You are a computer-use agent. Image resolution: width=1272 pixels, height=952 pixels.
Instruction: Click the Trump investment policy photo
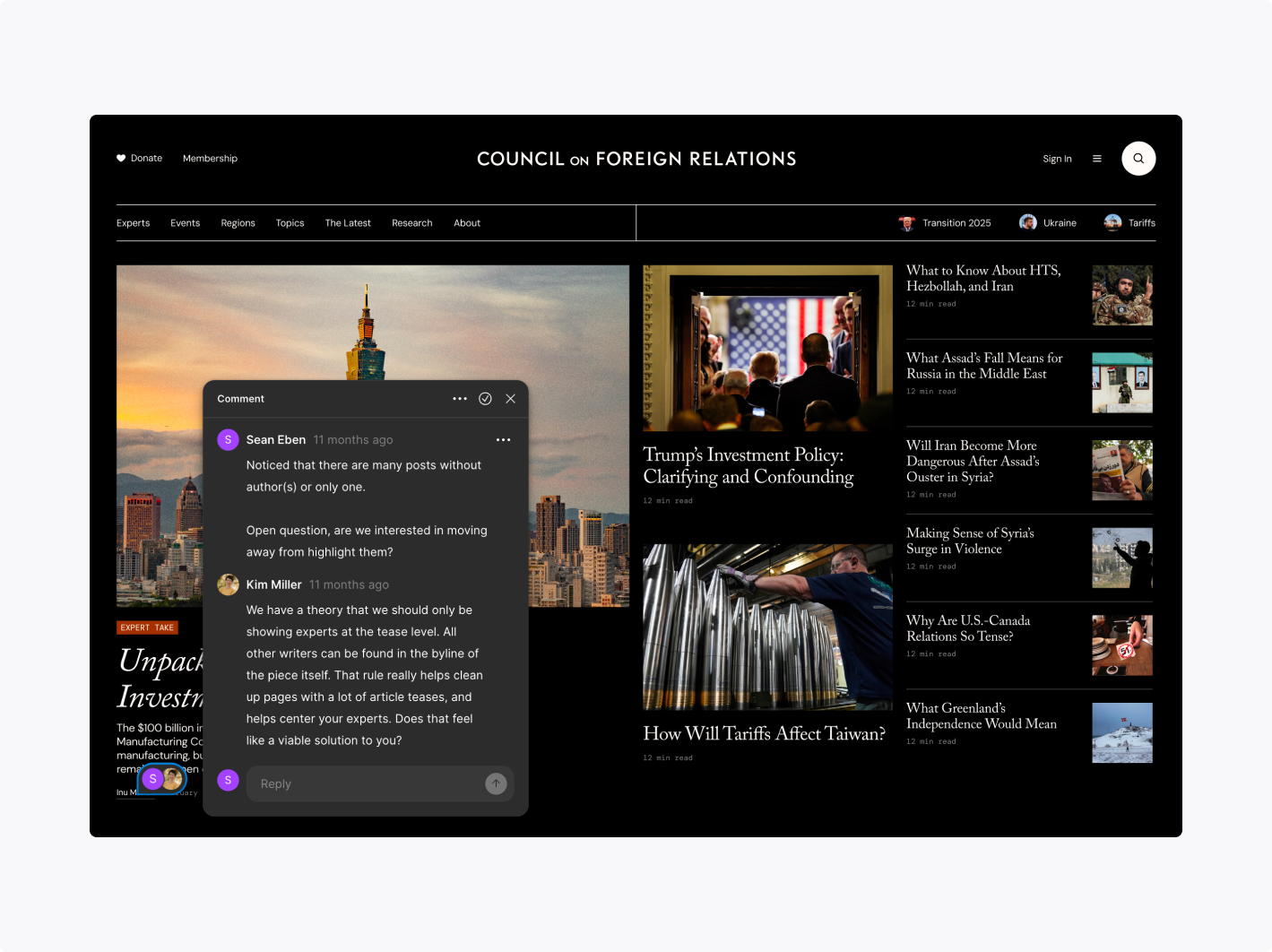pos(767,348)
